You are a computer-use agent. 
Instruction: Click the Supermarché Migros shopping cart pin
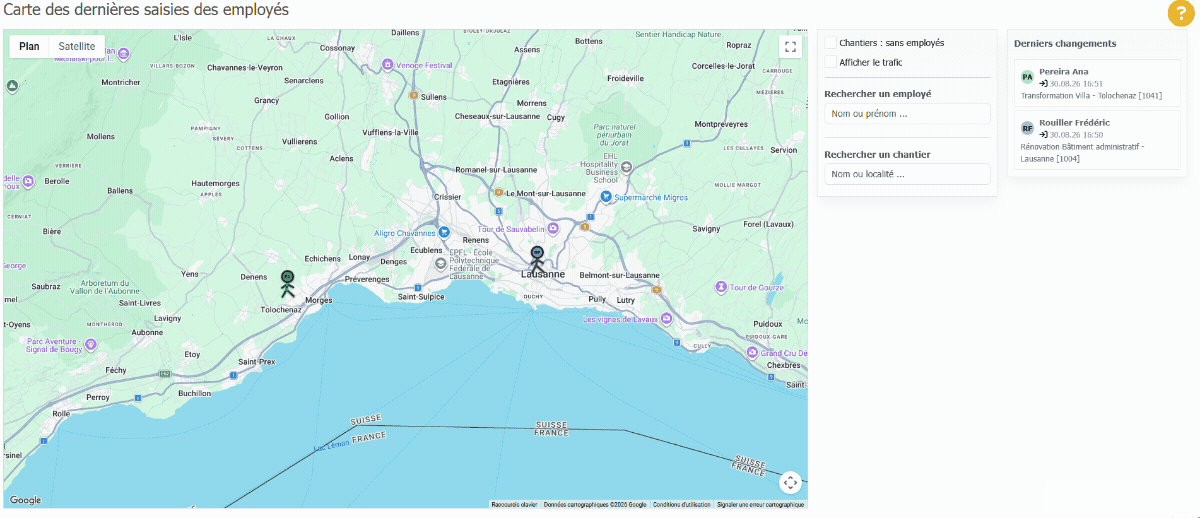(x=606, y=197)
